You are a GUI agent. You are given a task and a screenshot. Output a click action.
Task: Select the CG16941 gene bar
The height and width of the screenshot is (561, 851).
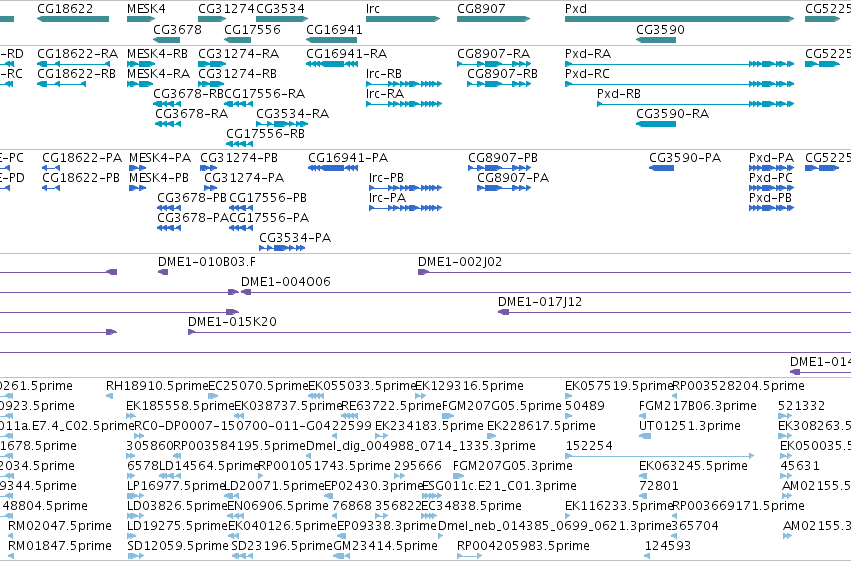point(332,40)
